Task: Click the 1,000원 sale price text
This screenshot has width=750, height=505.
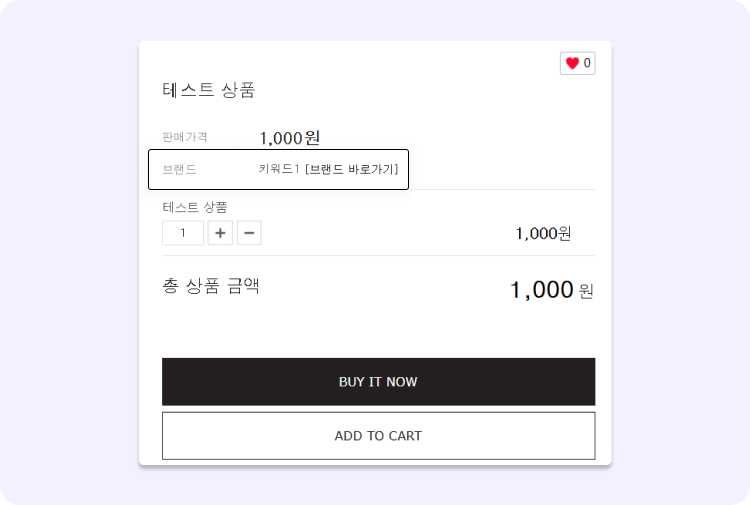Action: 289,138
